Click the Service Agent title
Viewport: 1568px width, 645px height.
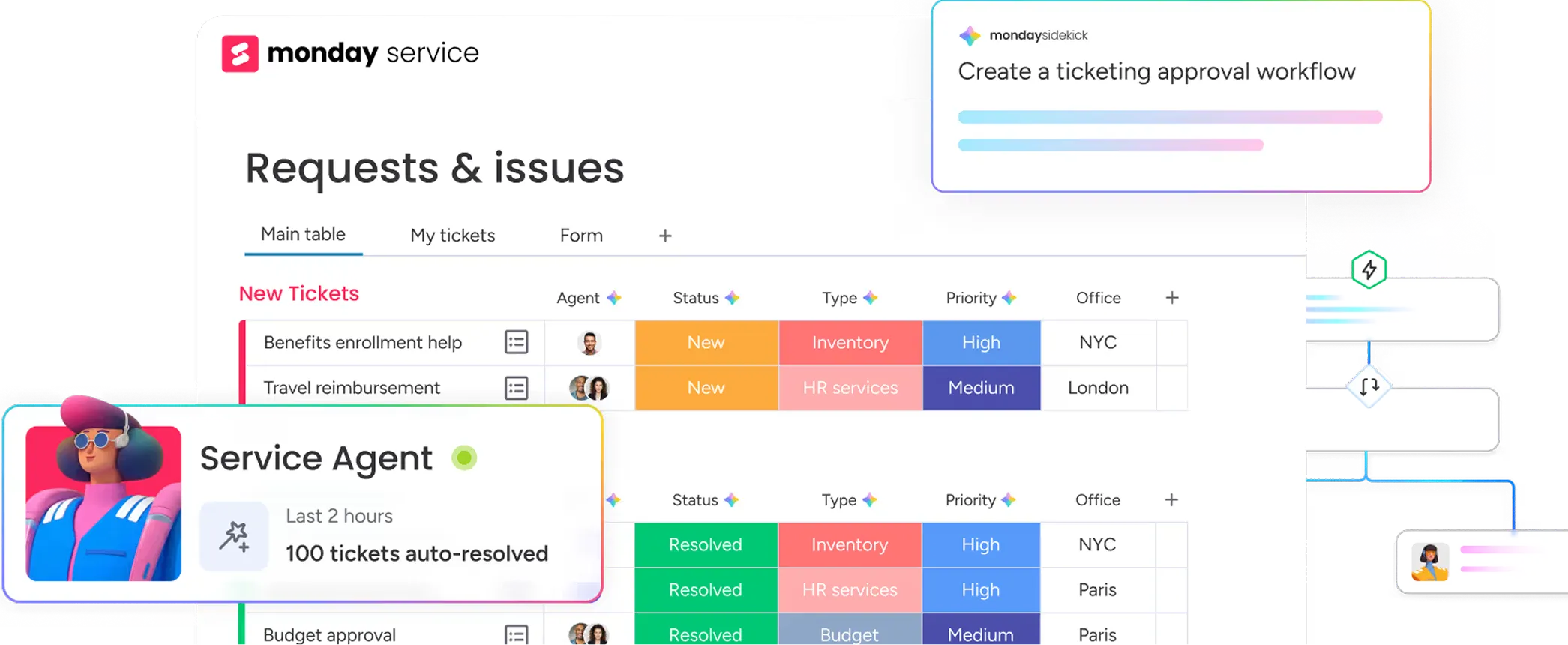point(316,458)
